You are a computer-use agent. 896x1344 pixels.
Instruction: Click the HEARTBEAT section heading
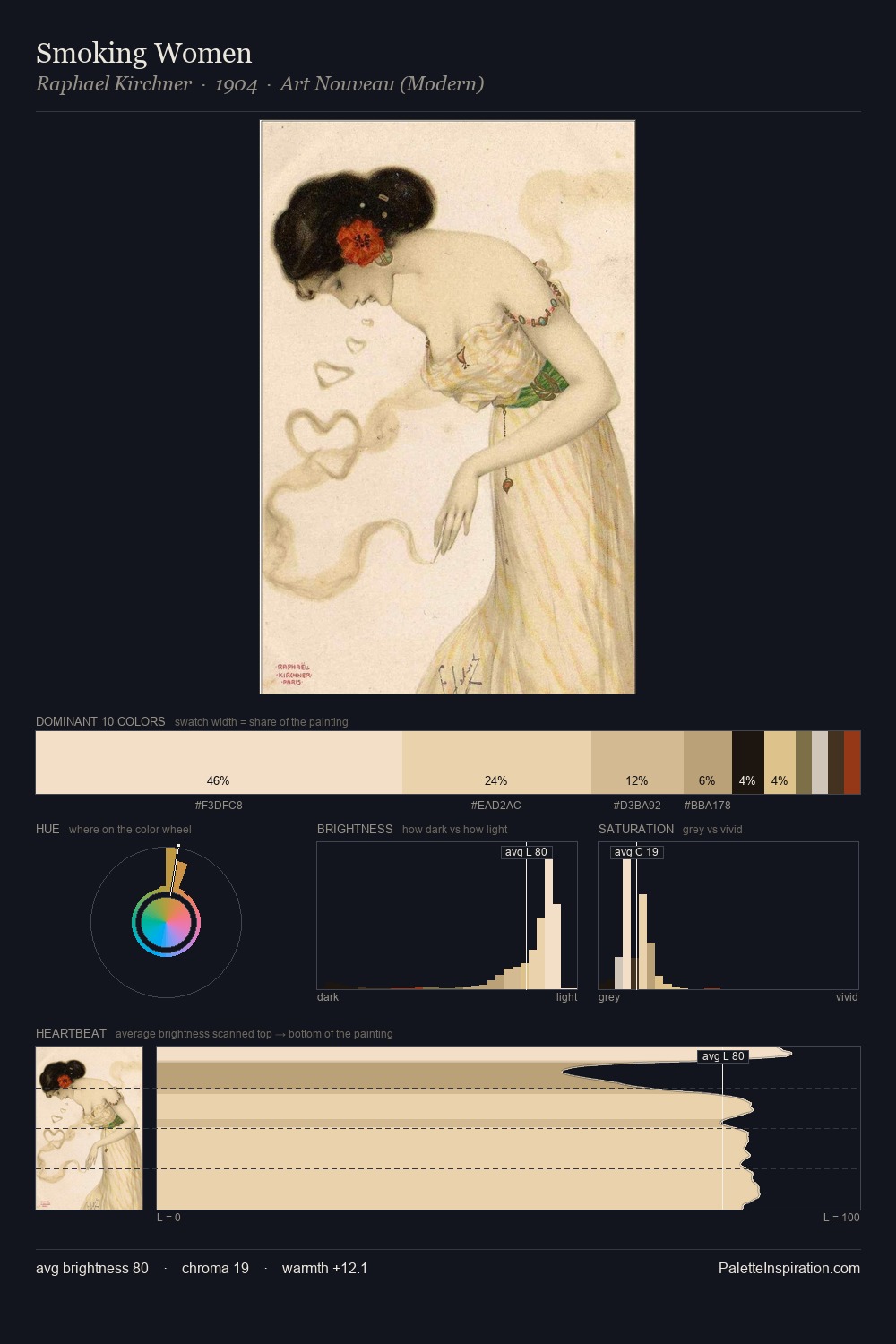(71, 1033)
